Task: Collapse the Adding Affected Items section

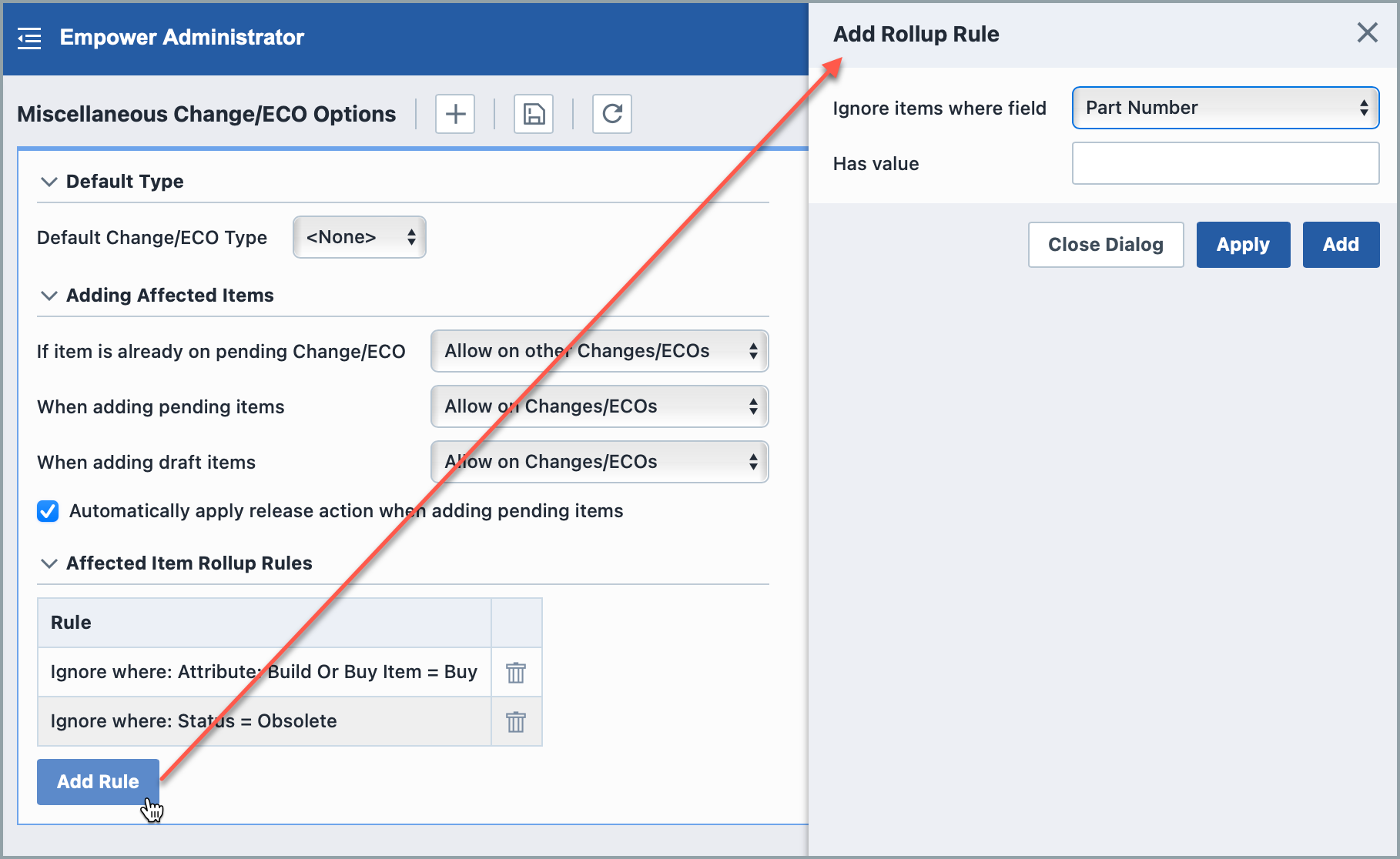Action: point(49,296)
